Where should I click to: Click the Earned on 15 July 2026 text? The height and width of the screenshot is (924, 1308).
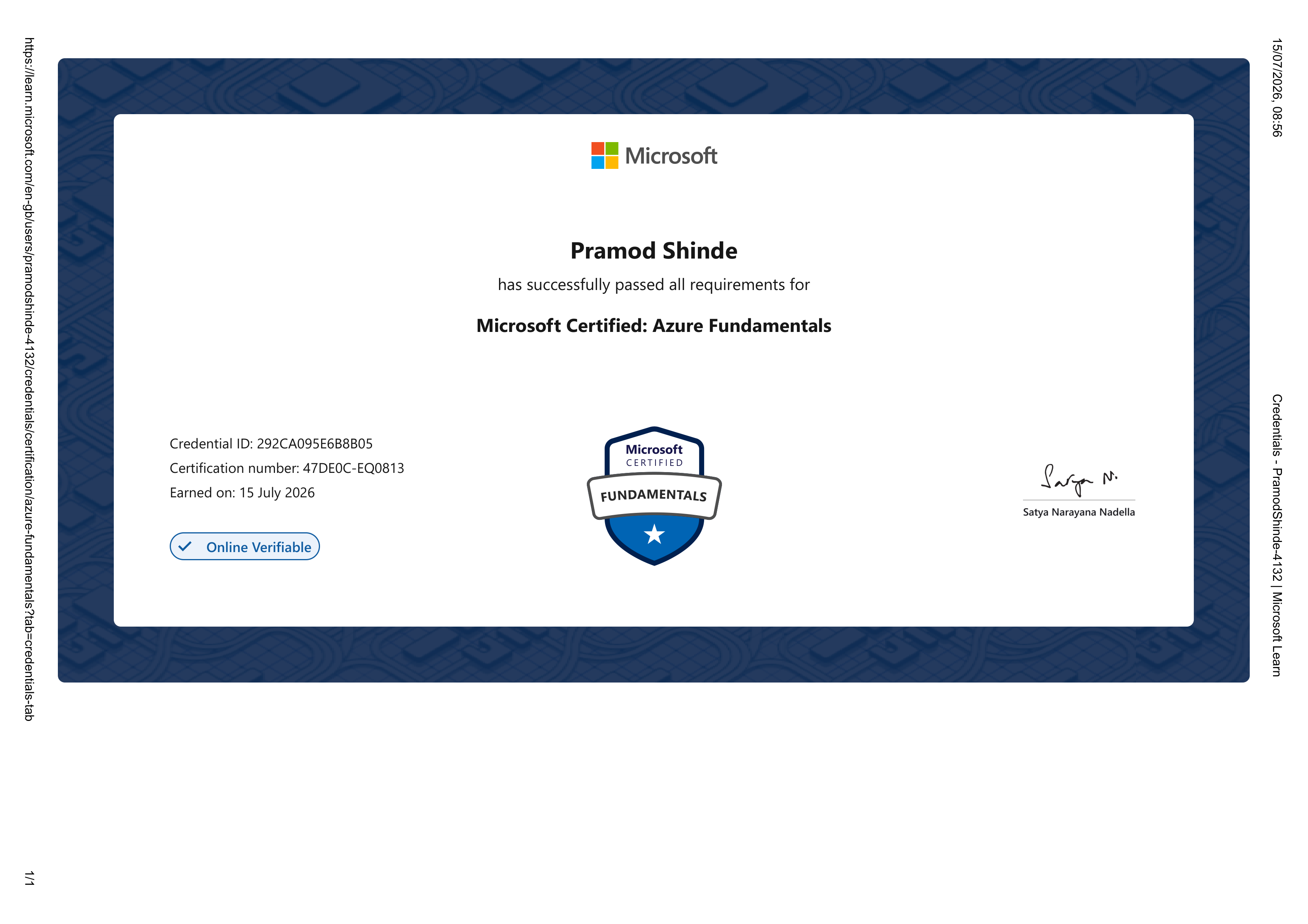coord(242,493)
